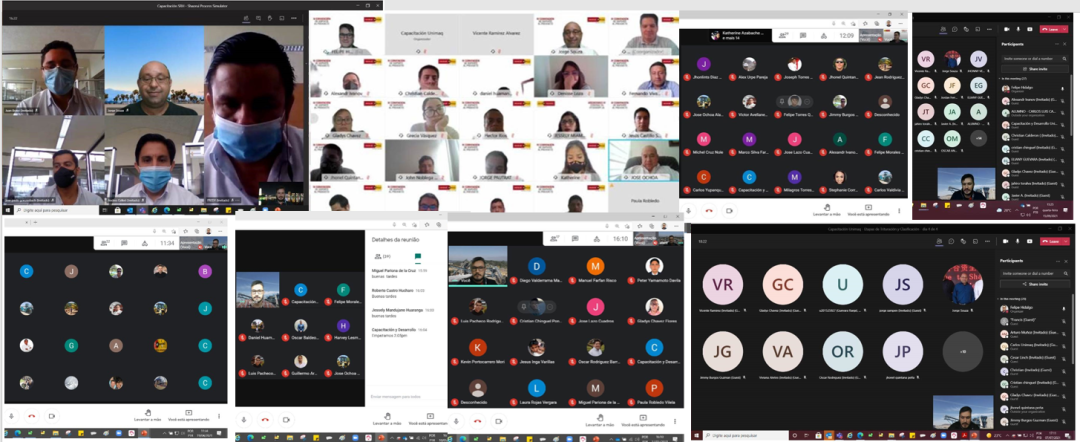Open activities icon beside the 16:10 clock
Viewport: 1080px width, 442px height.
tap(594, 239)
